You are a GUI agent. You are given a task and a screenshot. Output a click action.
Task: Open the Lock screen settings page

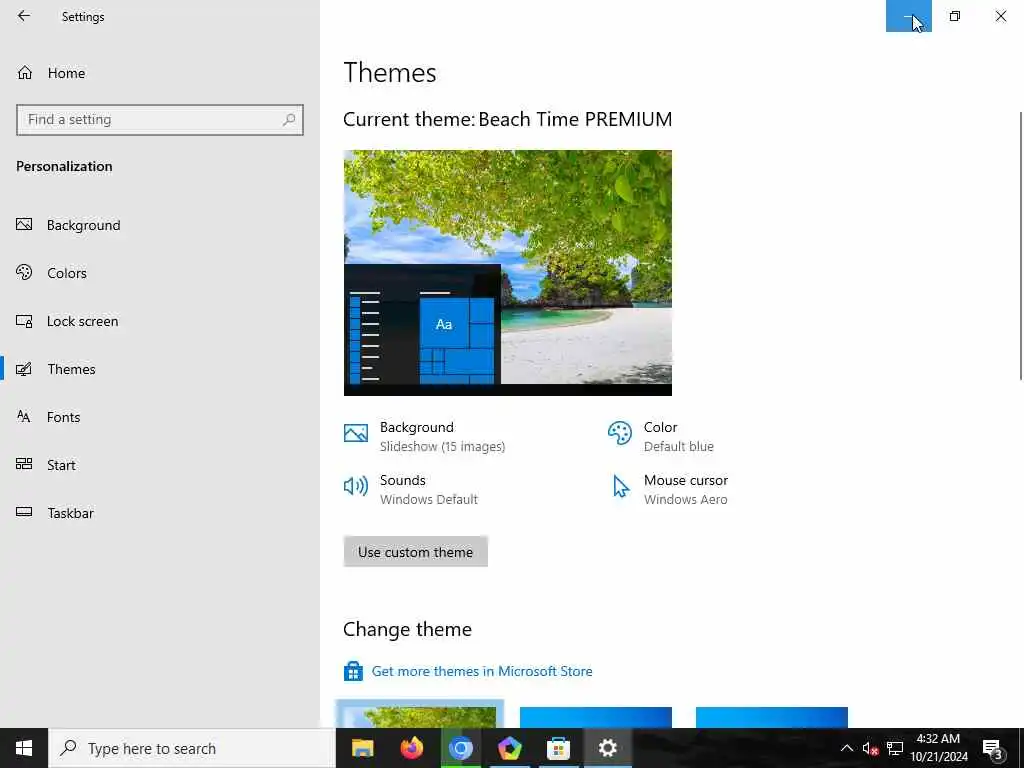[160, 321]
